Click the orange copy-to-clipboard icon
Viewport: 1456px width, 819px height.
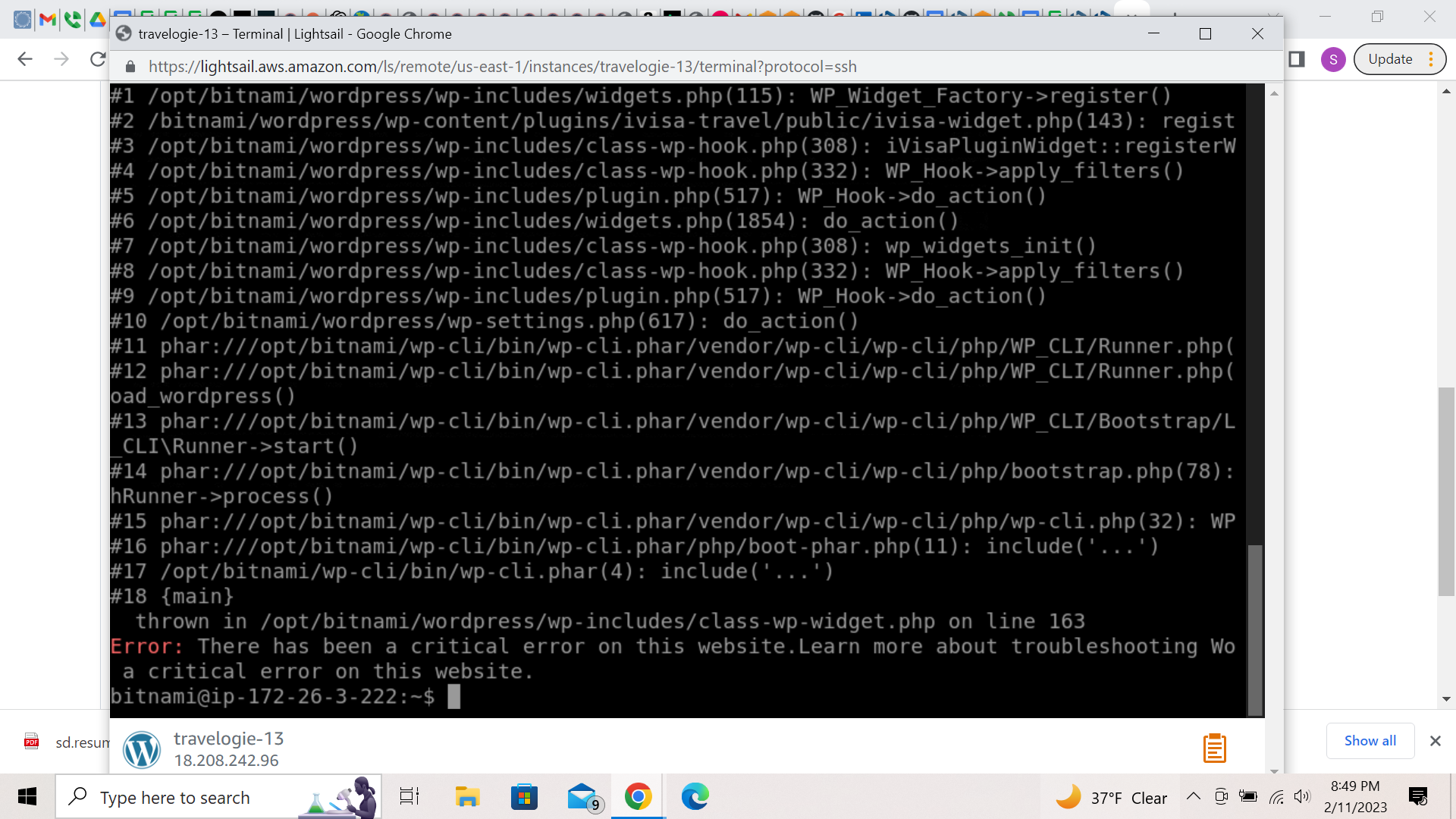coord(1215,748)
